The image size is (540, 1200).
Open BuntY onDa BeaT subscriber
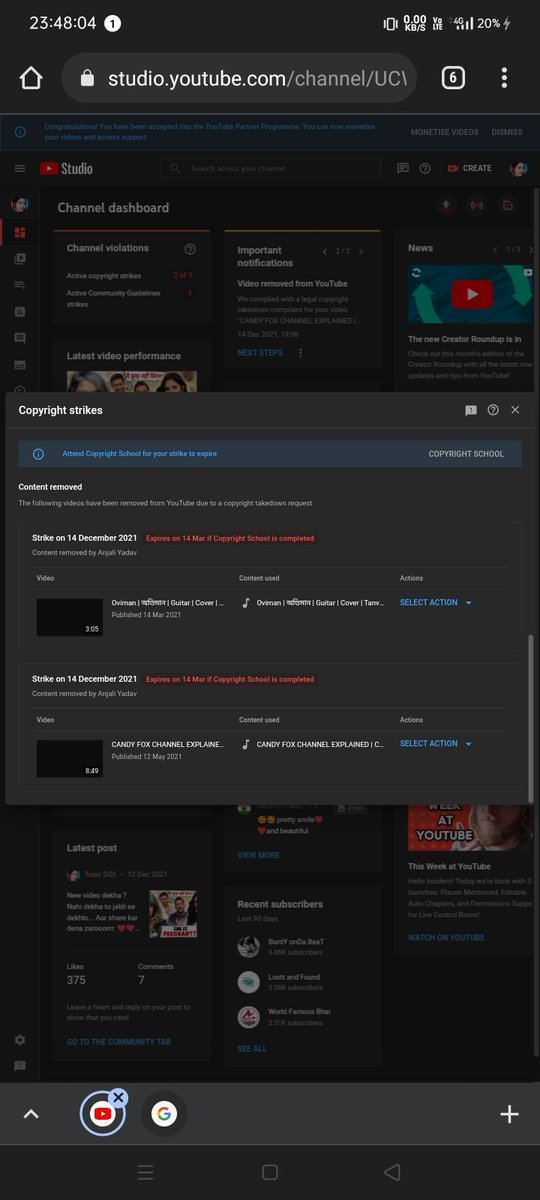[x=280, y=946]
